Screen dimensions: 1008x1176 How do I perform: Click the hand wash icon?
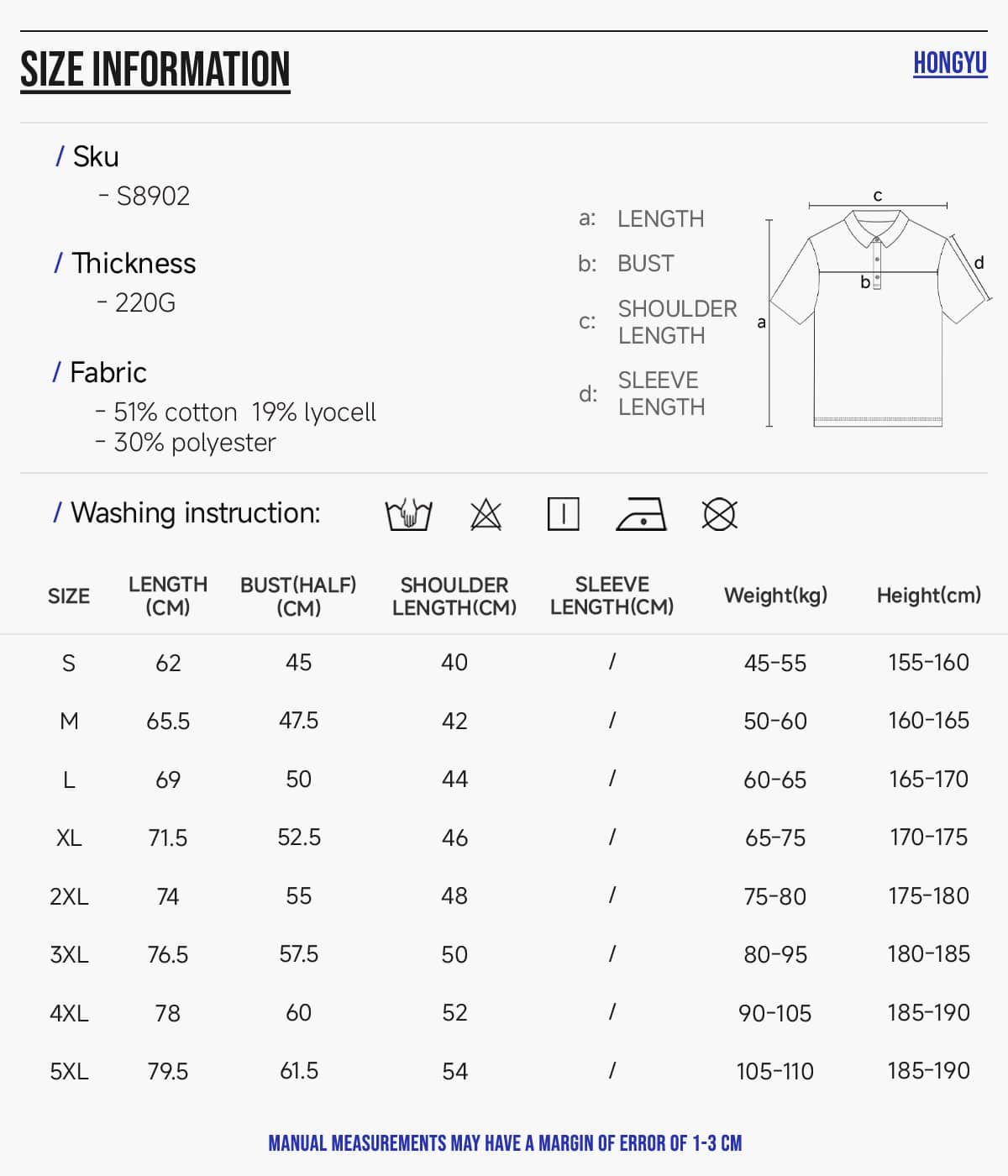[408, 514]
